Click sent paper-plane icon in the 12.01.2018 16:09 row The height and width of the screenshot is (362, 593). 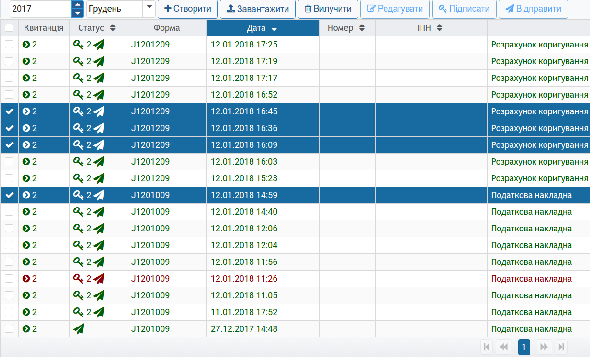coord(99,145)
